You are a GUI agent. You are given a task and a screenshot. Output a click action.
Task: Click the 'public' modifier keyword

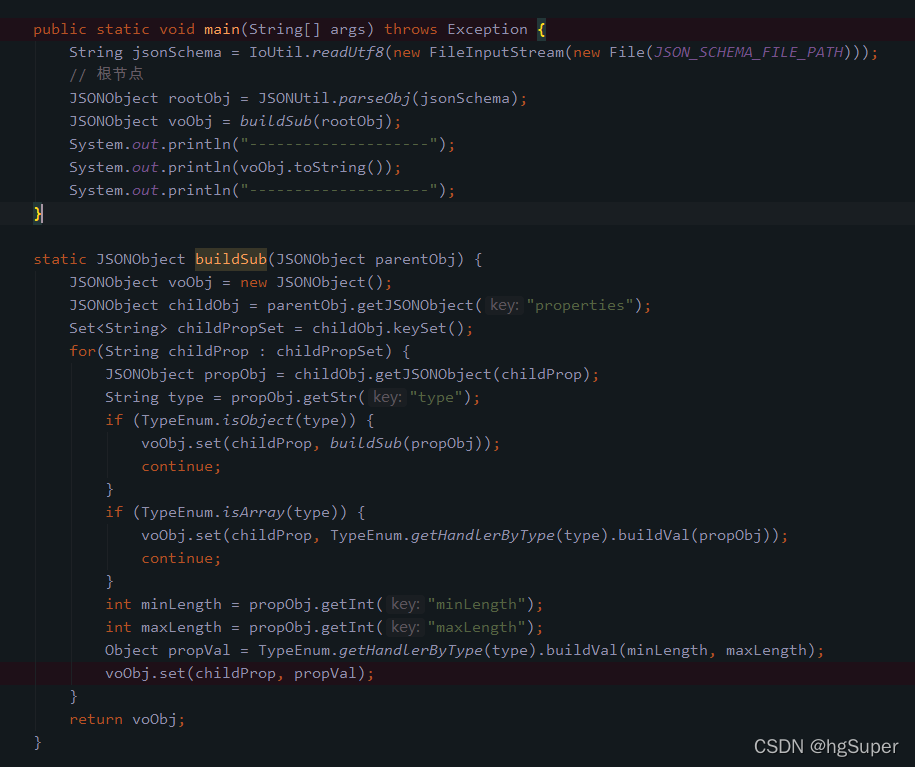60,29
